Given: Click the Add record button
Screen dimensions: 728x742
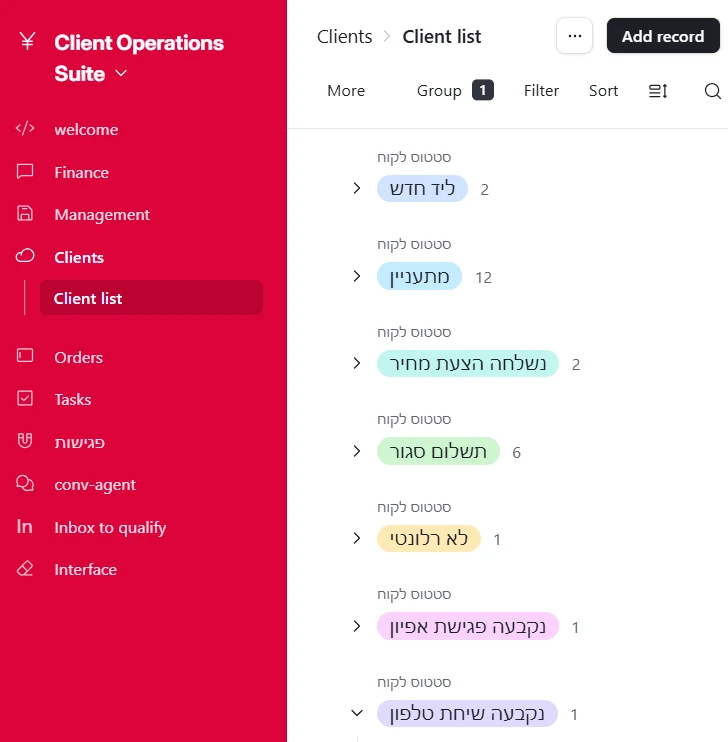Looking at the screenshot, I should pyautogui.click(x=663, y=36).
